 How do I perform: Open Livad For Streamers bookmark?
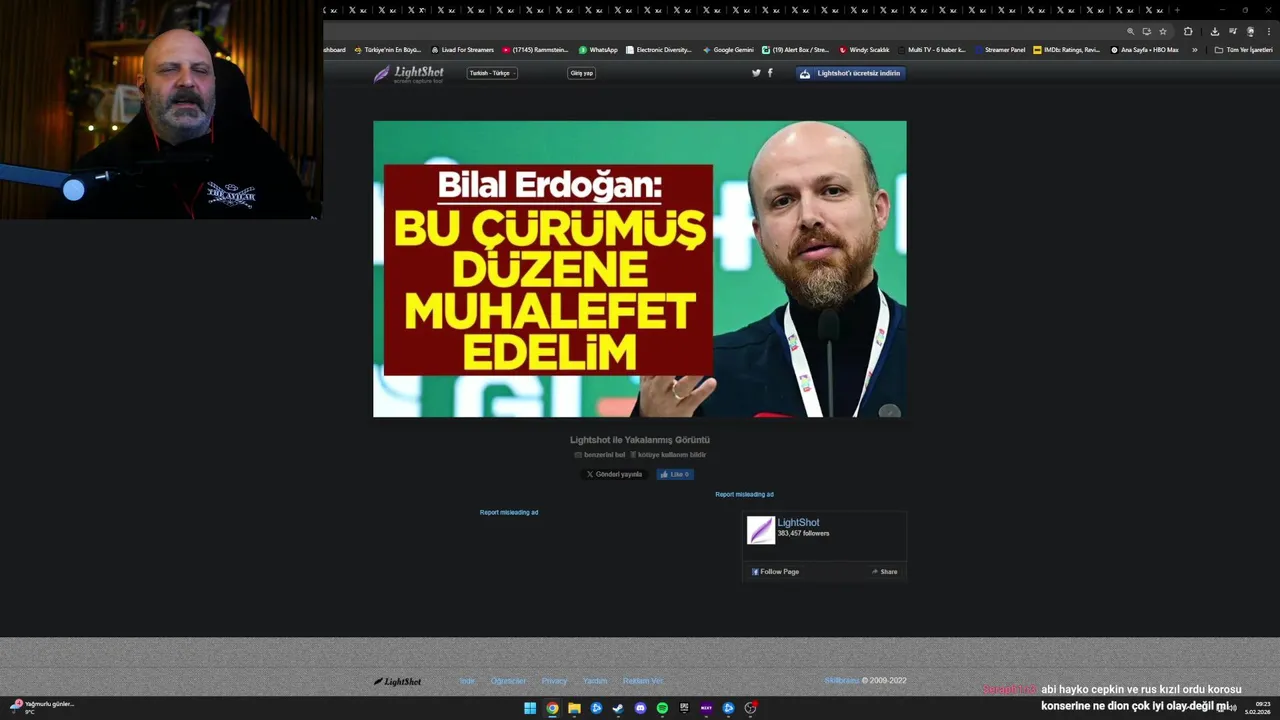(x=462, y=49)
